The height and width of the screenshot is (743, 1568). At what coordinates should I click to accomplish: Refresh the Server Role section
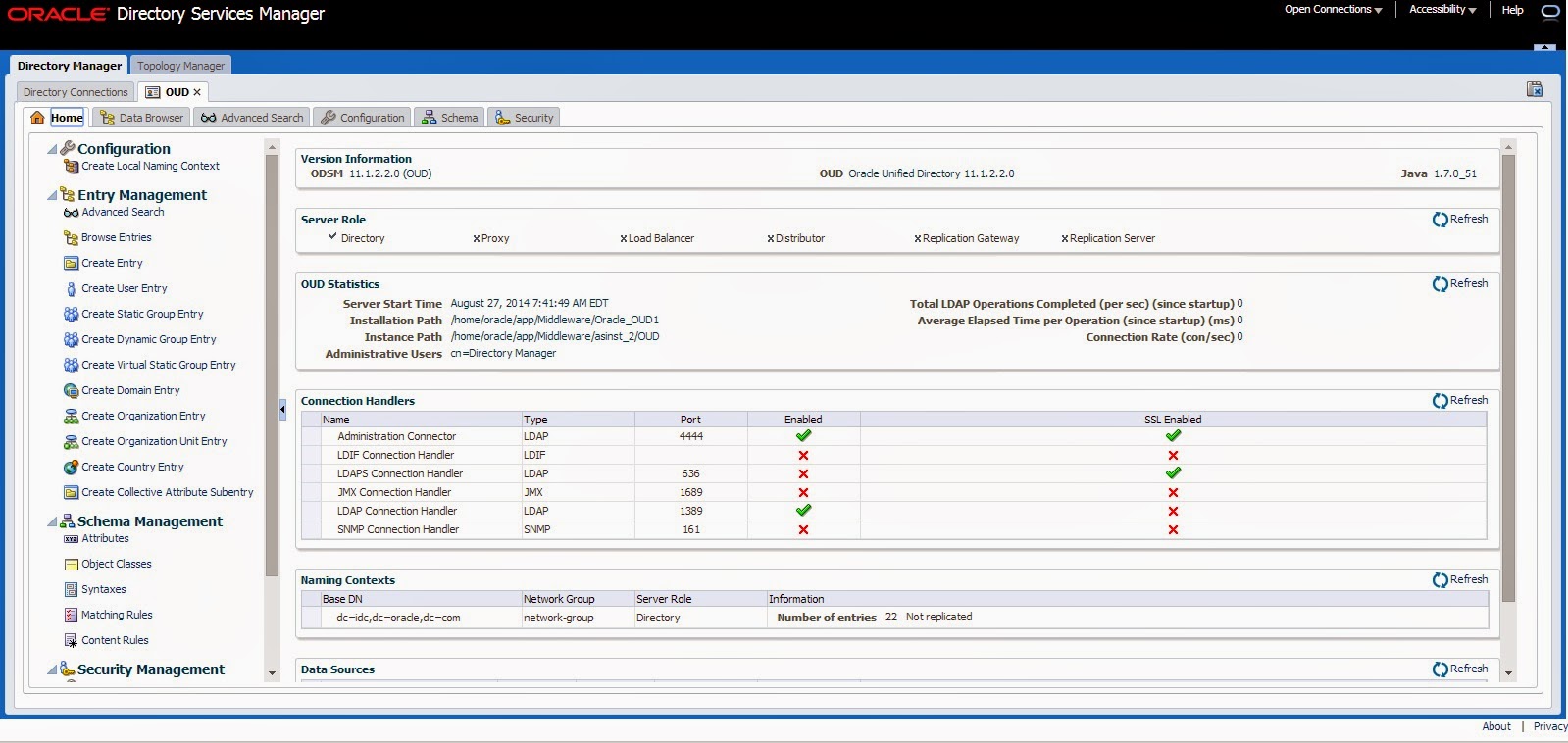(x=1460, y=220)
